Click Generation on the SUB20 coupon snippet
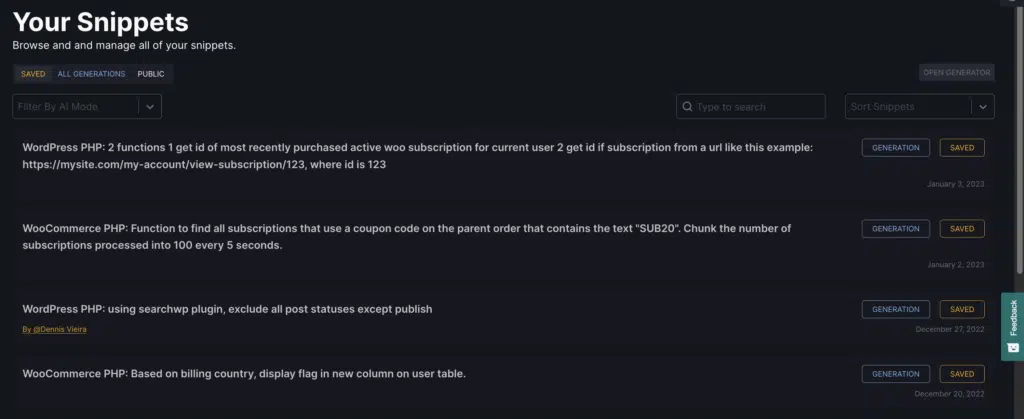The width and height of the screenshot is (1024, 419). point(895,228)
